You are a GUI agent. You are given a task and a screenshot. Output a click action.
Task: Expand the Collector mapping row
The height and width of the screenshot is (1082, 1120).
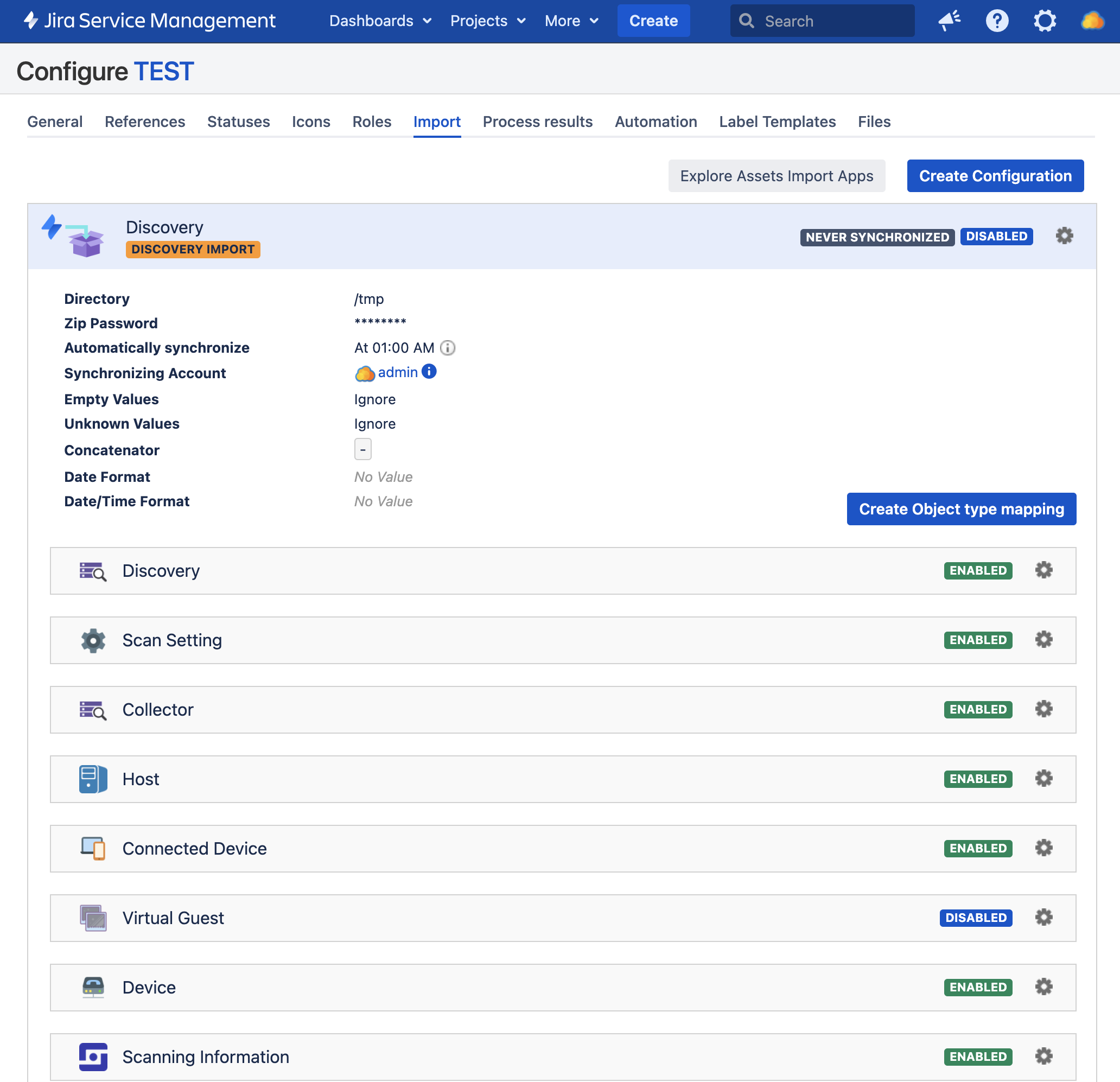coord(563,710)
